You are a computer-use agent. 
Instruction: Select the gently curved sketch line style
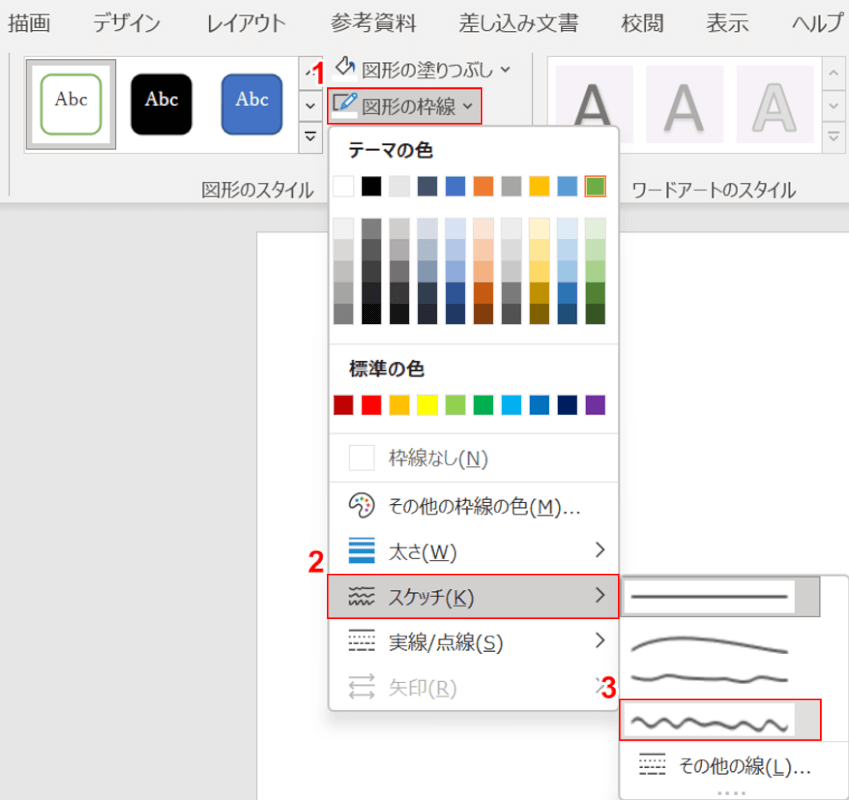point(709,643)
